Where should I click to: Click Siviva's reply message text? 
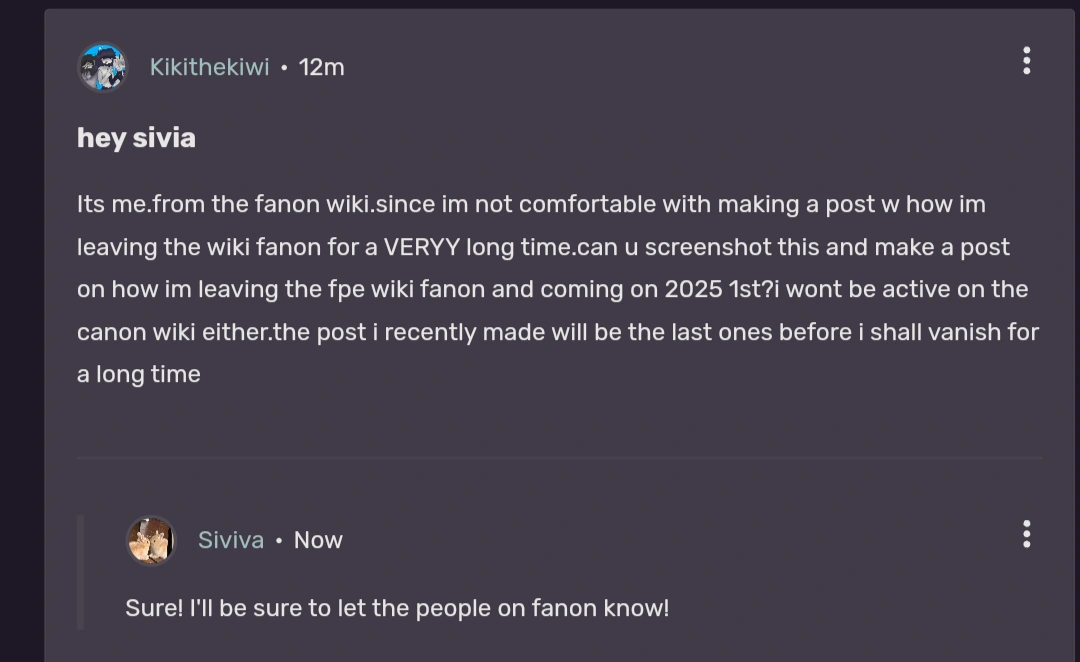tap(397, 607)
